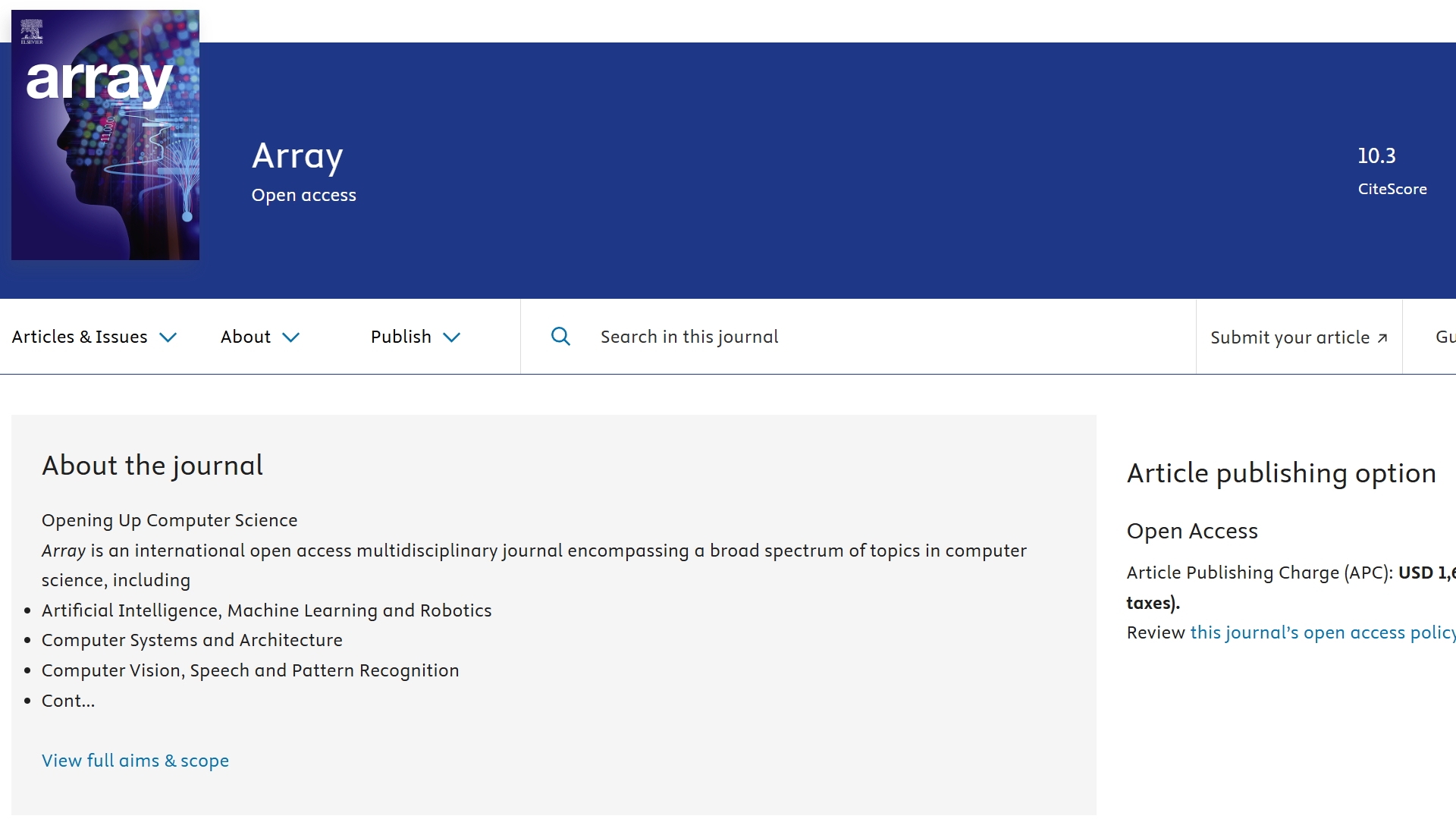Click the search magnifier icon
The image size is (1456, 819).
(560, 337)
